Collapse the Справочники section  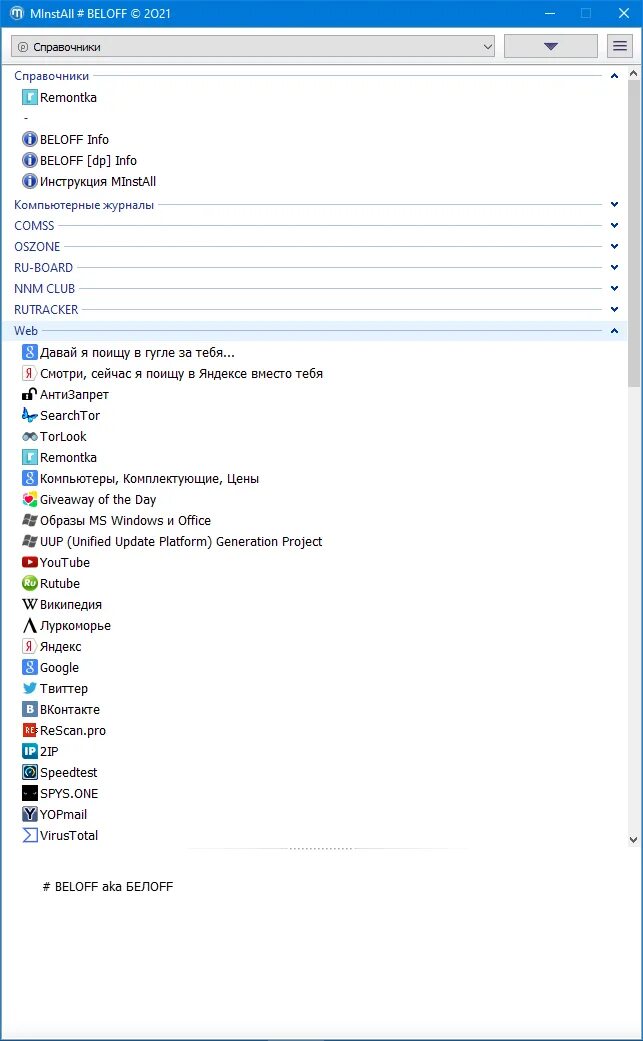pyautogui.click(x=614, y=76)
